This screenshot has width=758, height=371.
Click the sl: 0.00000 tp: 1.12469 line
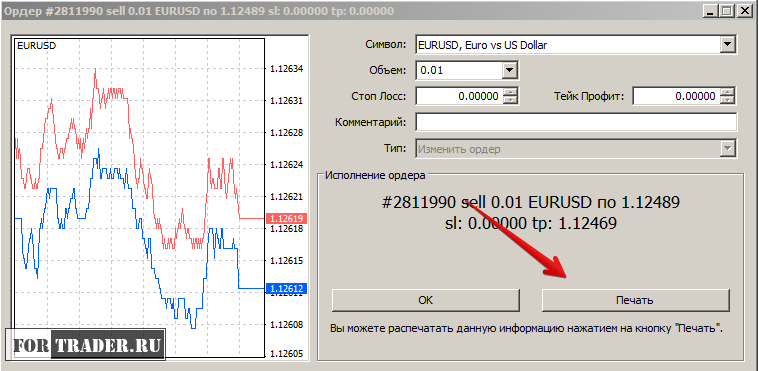(x=530, y=223)
